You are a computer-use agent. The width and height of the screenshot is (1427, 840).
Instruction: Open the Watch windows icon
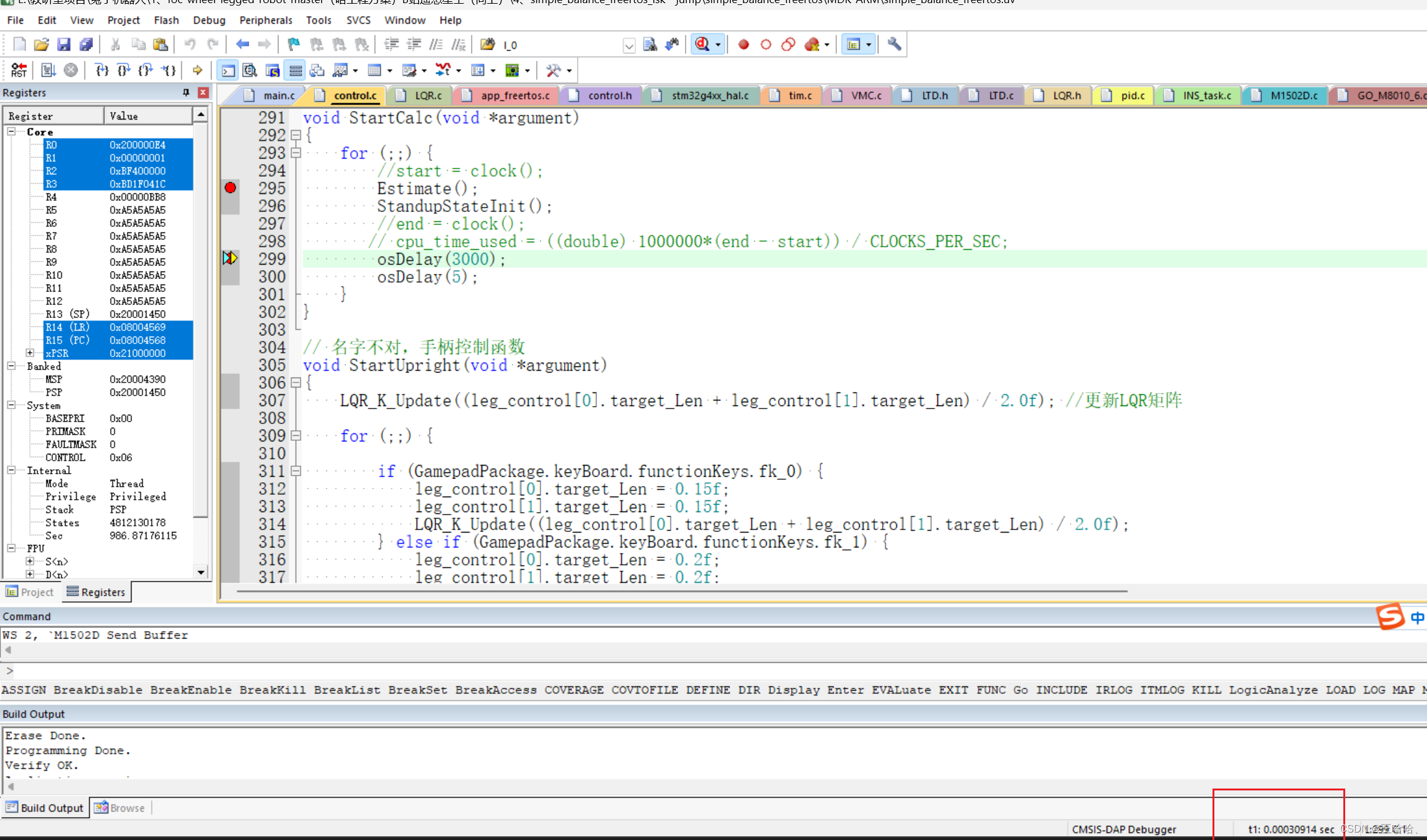[340, 70]
